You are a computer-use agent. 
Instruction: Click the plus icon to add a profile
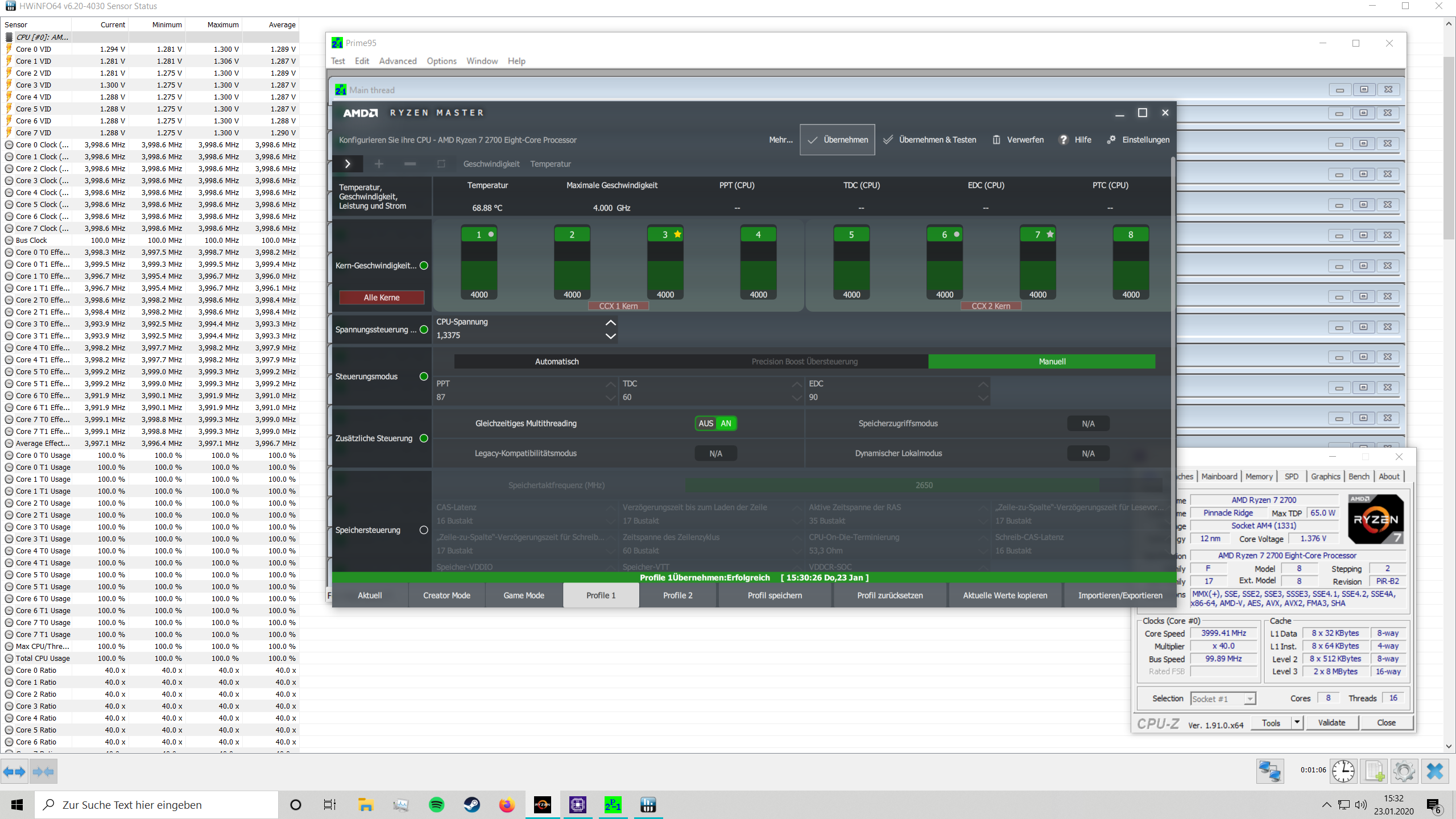[378, 164]
